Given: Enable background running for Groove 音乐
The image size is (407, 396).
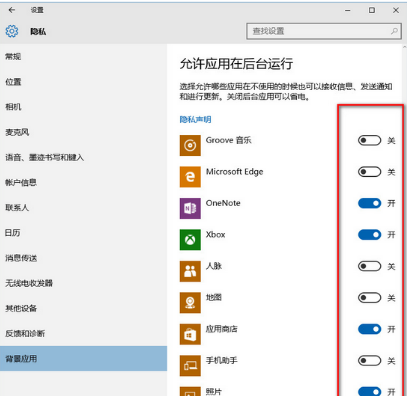Looking at the screenshot, I should click(x=369, y=140).
